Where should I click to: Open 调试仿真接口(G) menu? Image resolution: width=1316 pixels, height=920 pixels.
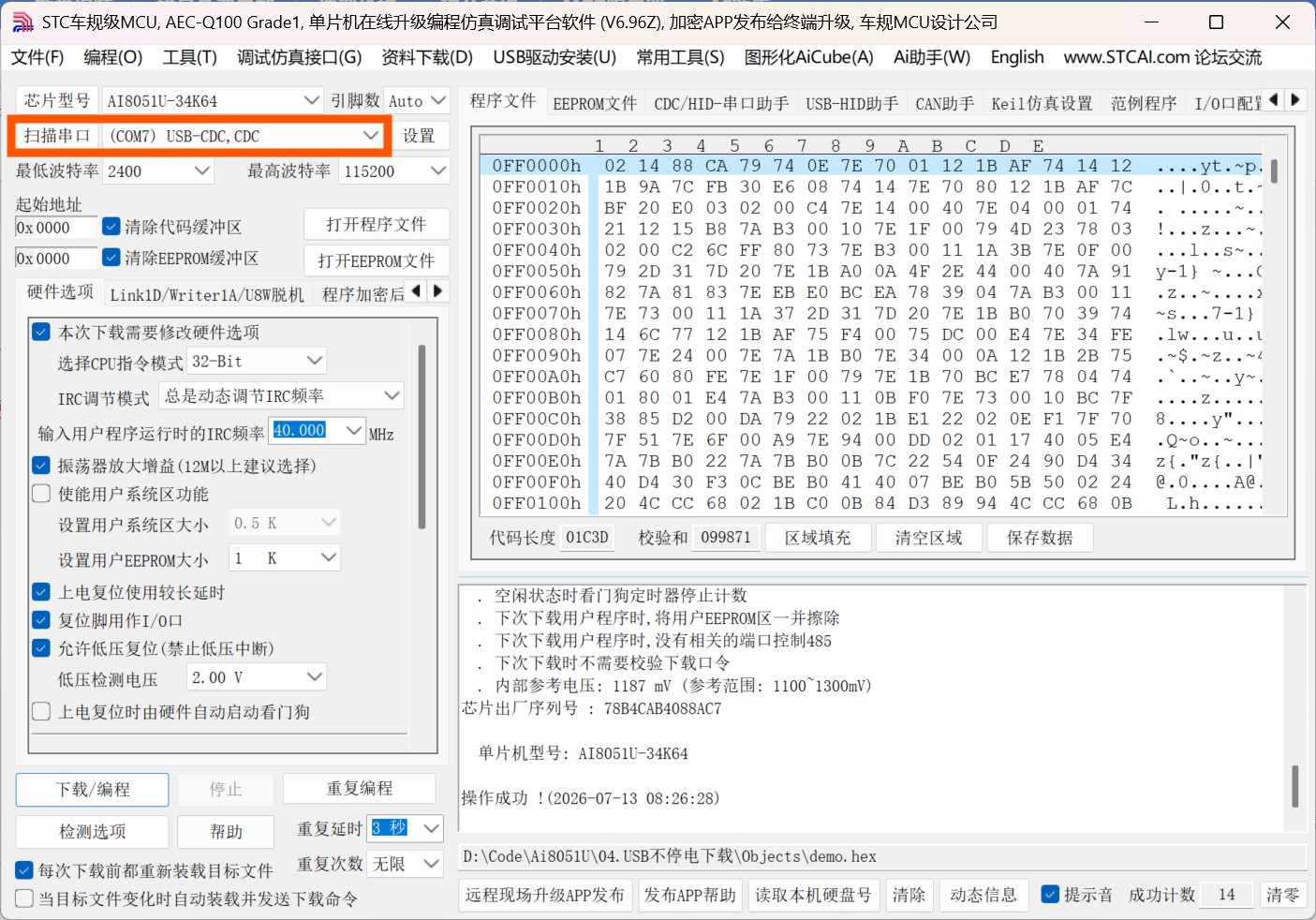pyautogui.click(x=300, y=57)
